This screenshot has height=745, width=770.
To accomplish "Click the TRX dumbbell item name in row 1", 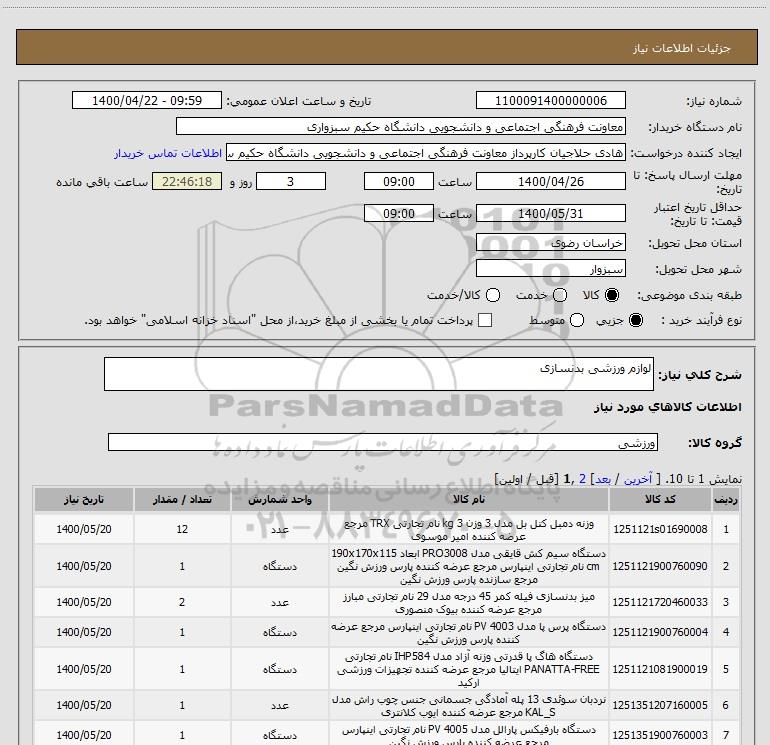I will (x=468, y=529).
